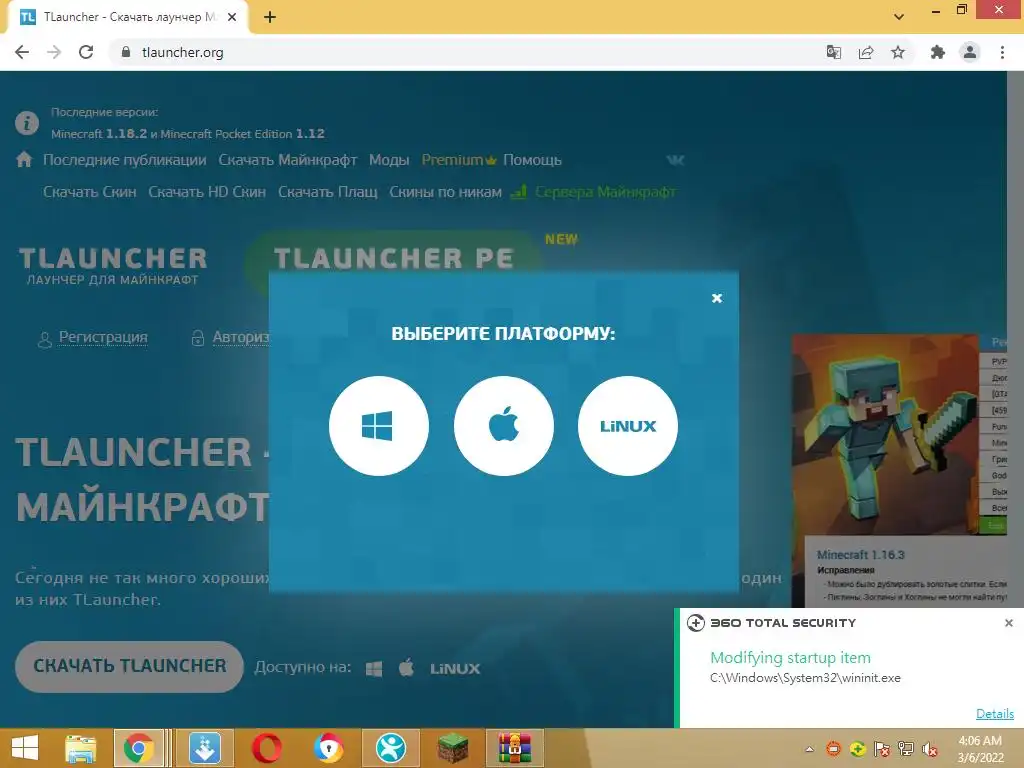Share this page via share icon
Screen dimensions: 1024x768
tap(866, 52)
